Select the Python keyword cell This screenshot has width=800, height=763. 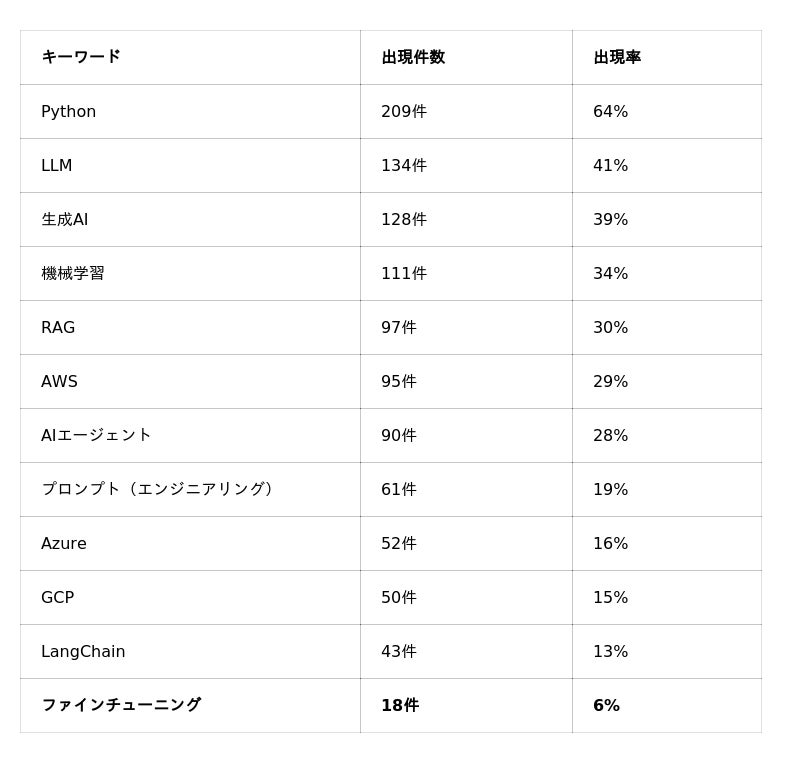pos(190,111)
